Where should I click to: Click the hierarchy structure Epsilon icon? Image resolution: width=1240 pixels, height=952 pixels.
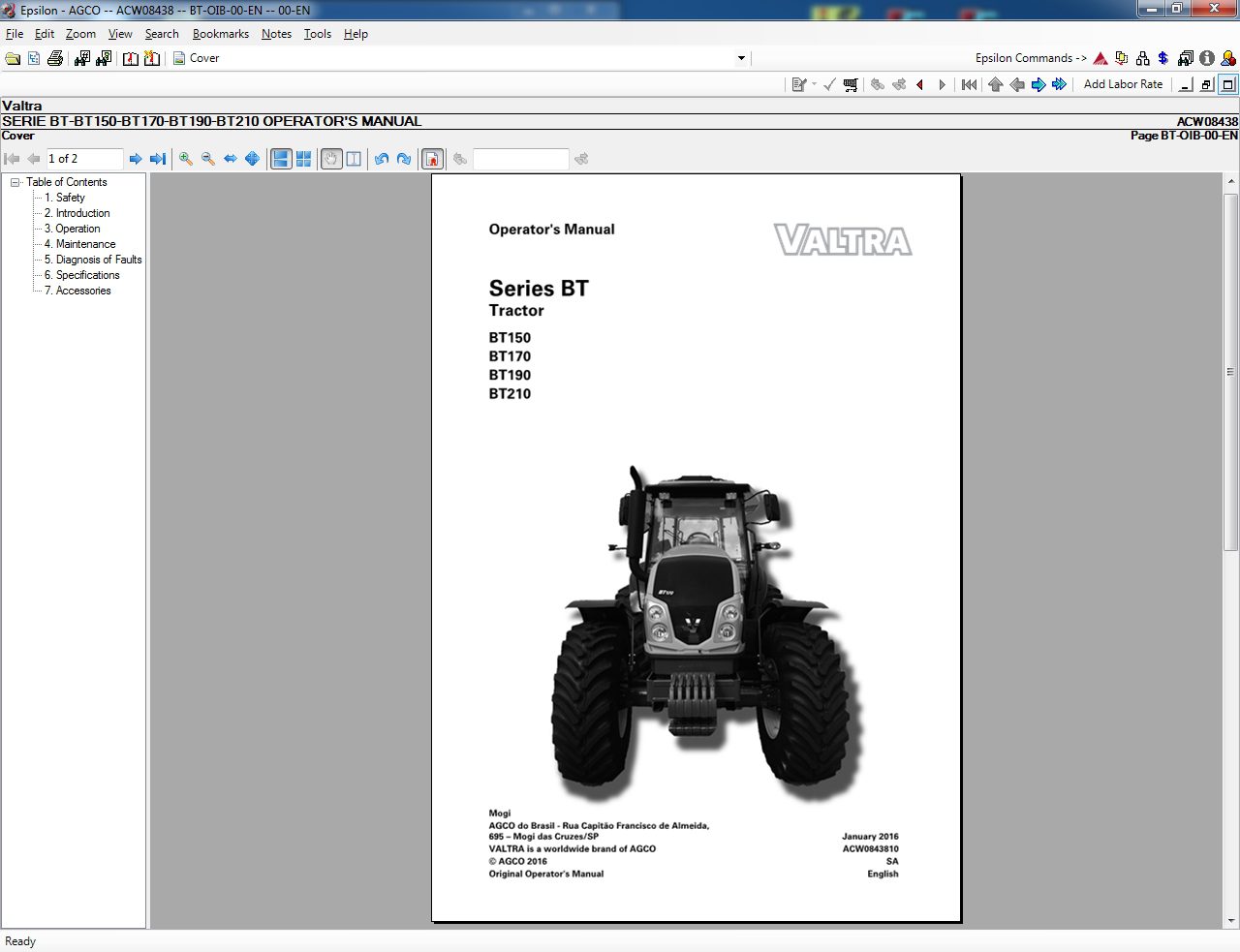click(1143, 58)
